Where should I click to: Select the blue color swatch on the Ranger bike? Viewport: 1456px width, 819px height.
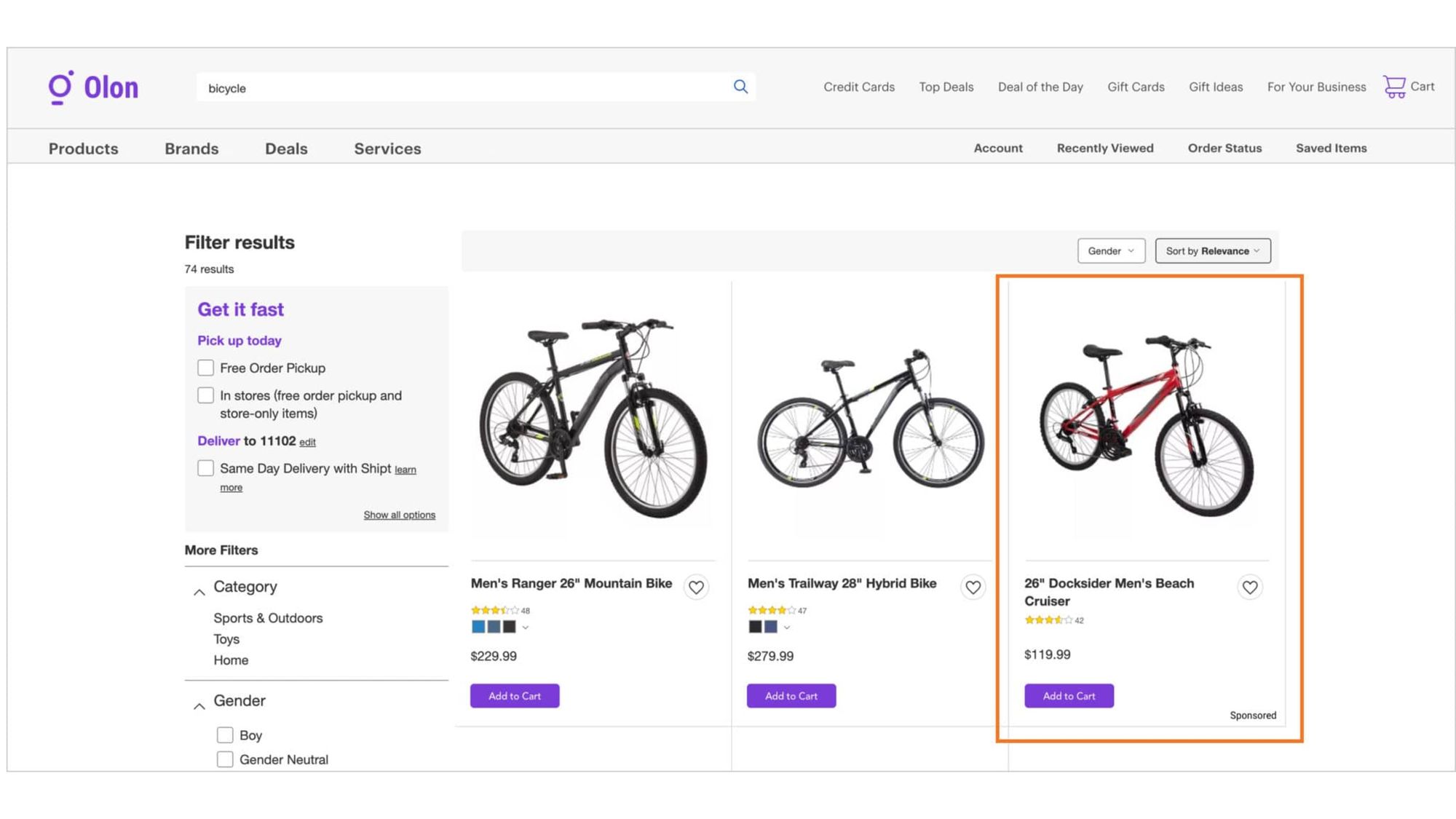coord(478,626)
